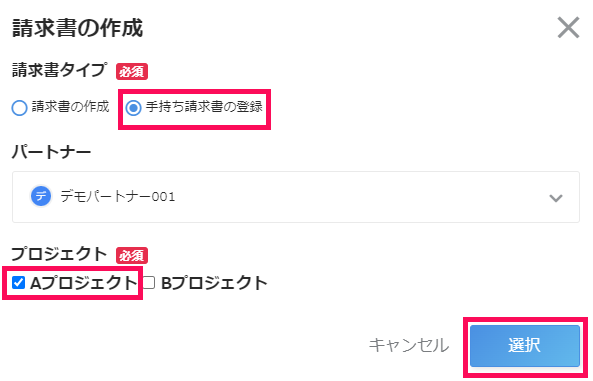Click the 請求書タイプ section heading
593x381 pixels.
(59, 70)
